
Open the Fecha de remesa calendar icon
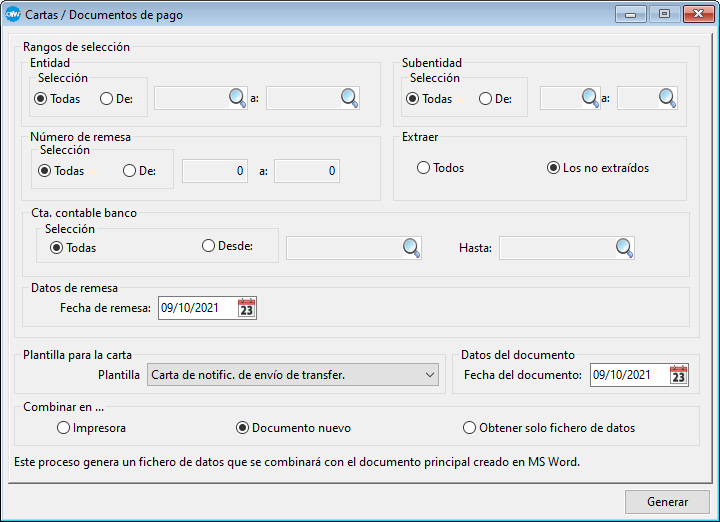pos(247,308)
